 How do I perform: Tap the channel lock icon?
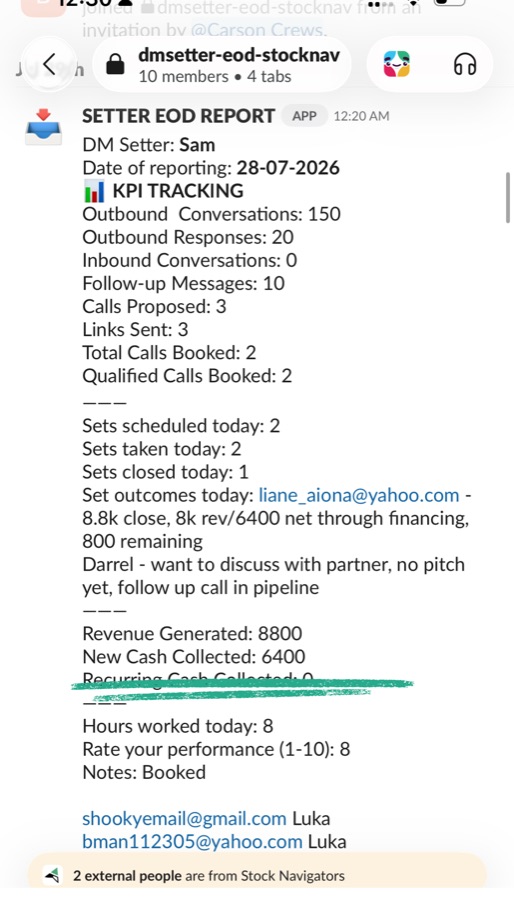(x=115, y=64)
